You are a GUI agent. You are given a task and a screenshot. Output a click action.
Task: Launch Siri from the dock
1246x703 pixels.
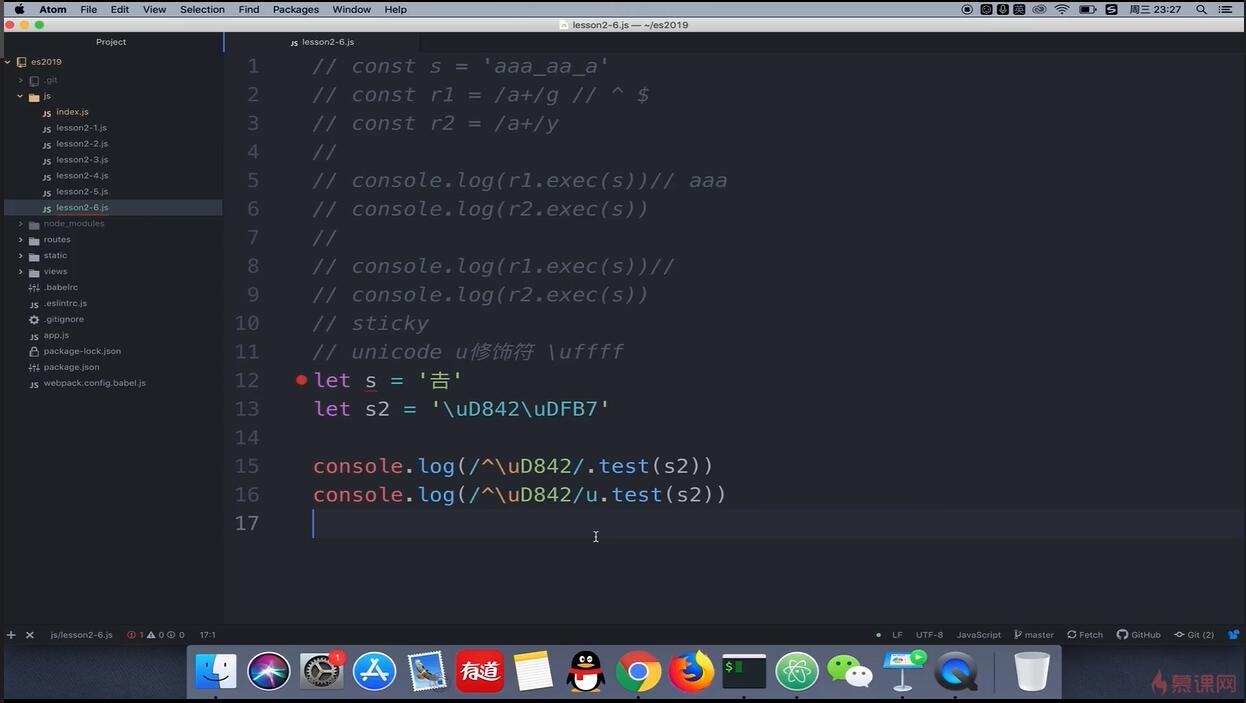click(x=269, y=671)
